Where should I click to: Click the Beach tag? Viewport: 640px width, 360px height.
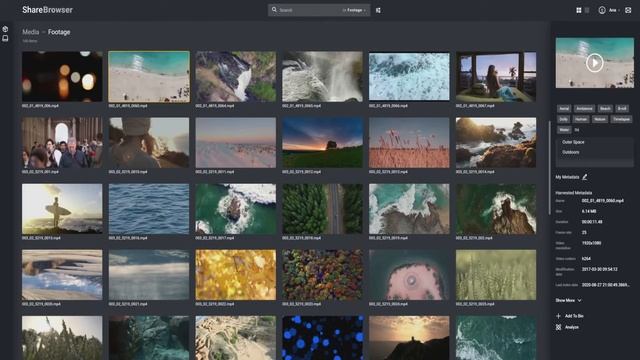pos(605,109)
